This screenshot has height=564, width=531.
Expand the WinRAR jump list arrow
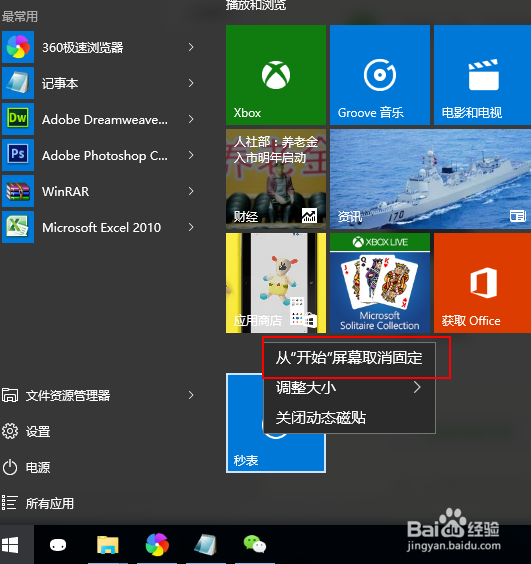pyautogui.click(x=191, y=191)
